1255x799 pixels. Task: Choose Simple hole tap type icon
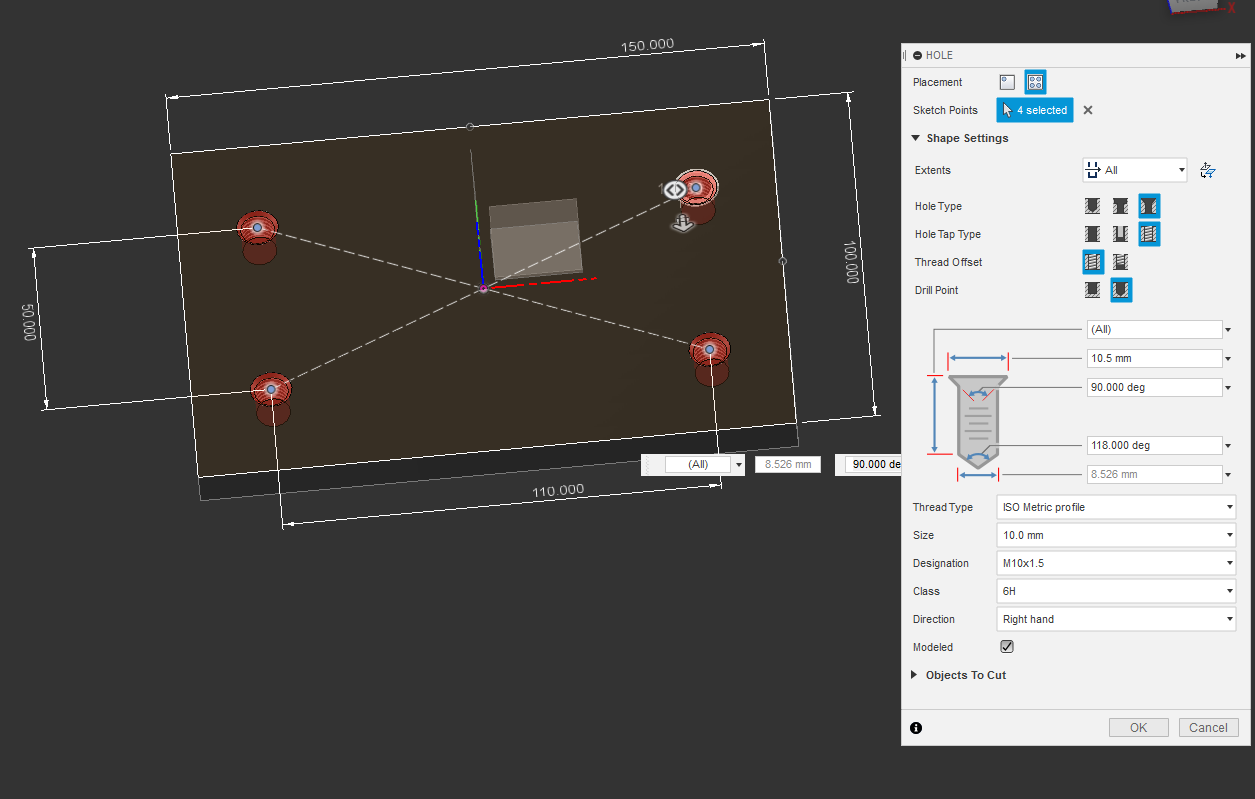click(1093, 234)
